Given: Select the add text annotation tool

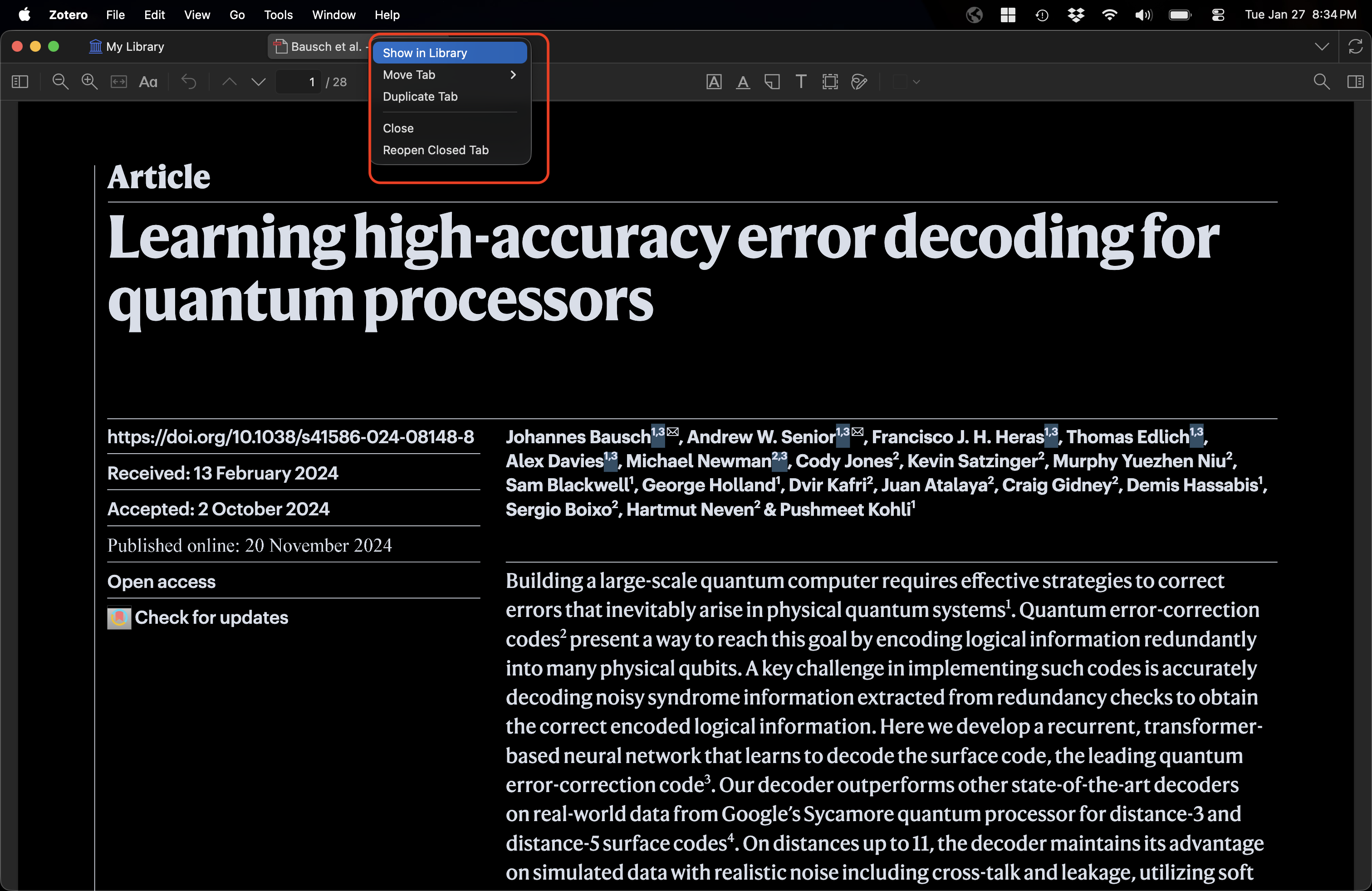Looking at the screenshot, I should click(x=801, y=82).
